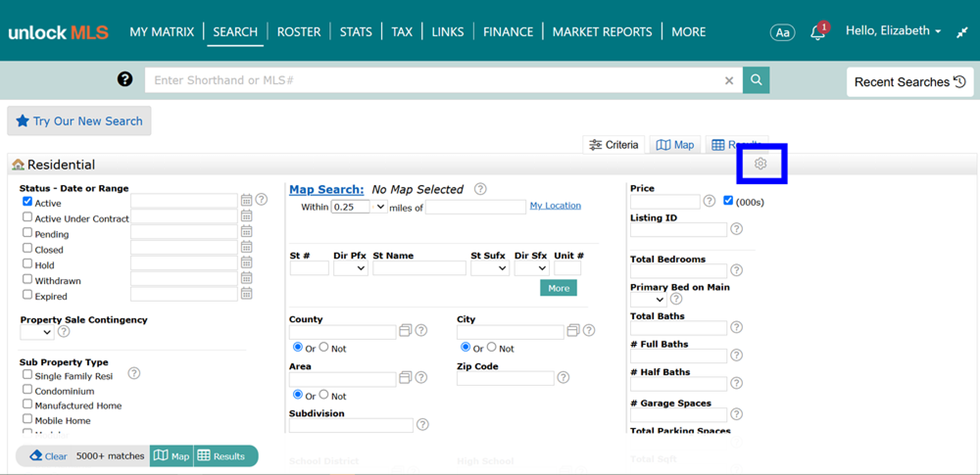Viewport: 980px width, 475px height.
Task: Open the calendar picker for Pending status
Action: pos(247,231)
